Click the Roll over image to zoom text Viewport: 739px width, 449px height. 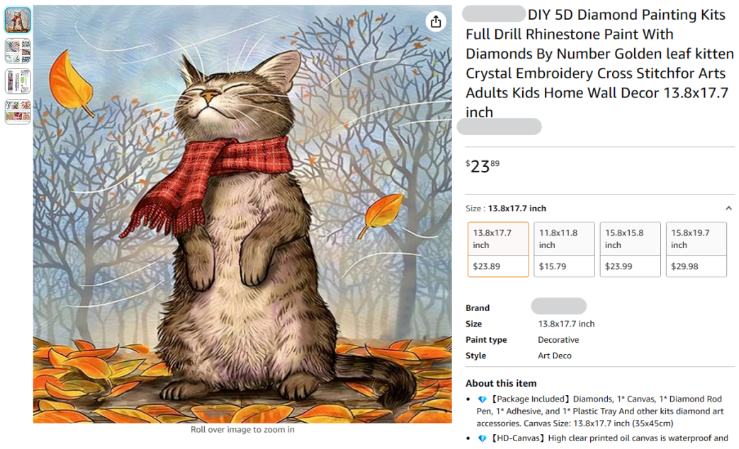pyautogui.click(x=242, y=430)
